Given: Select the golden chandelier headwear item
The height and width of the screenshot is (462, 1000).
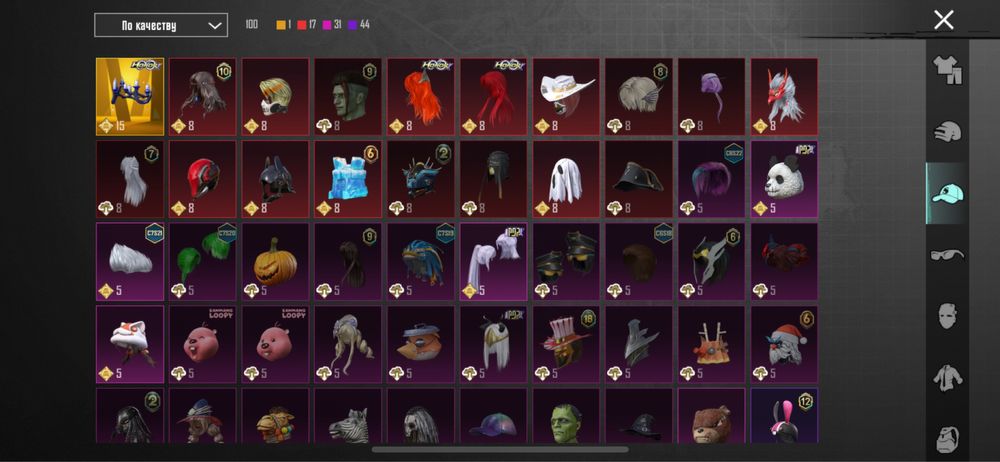Looking at the screenshot, I should pyautogui.click(x=130, y=97).
